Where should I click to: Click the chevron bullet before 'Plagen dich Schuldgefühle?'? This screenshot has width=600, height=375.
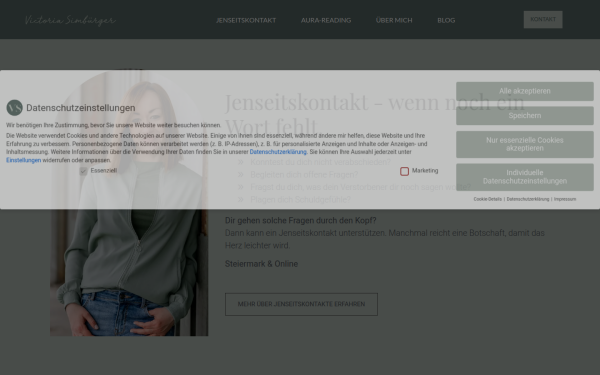(x=241, y=199)
